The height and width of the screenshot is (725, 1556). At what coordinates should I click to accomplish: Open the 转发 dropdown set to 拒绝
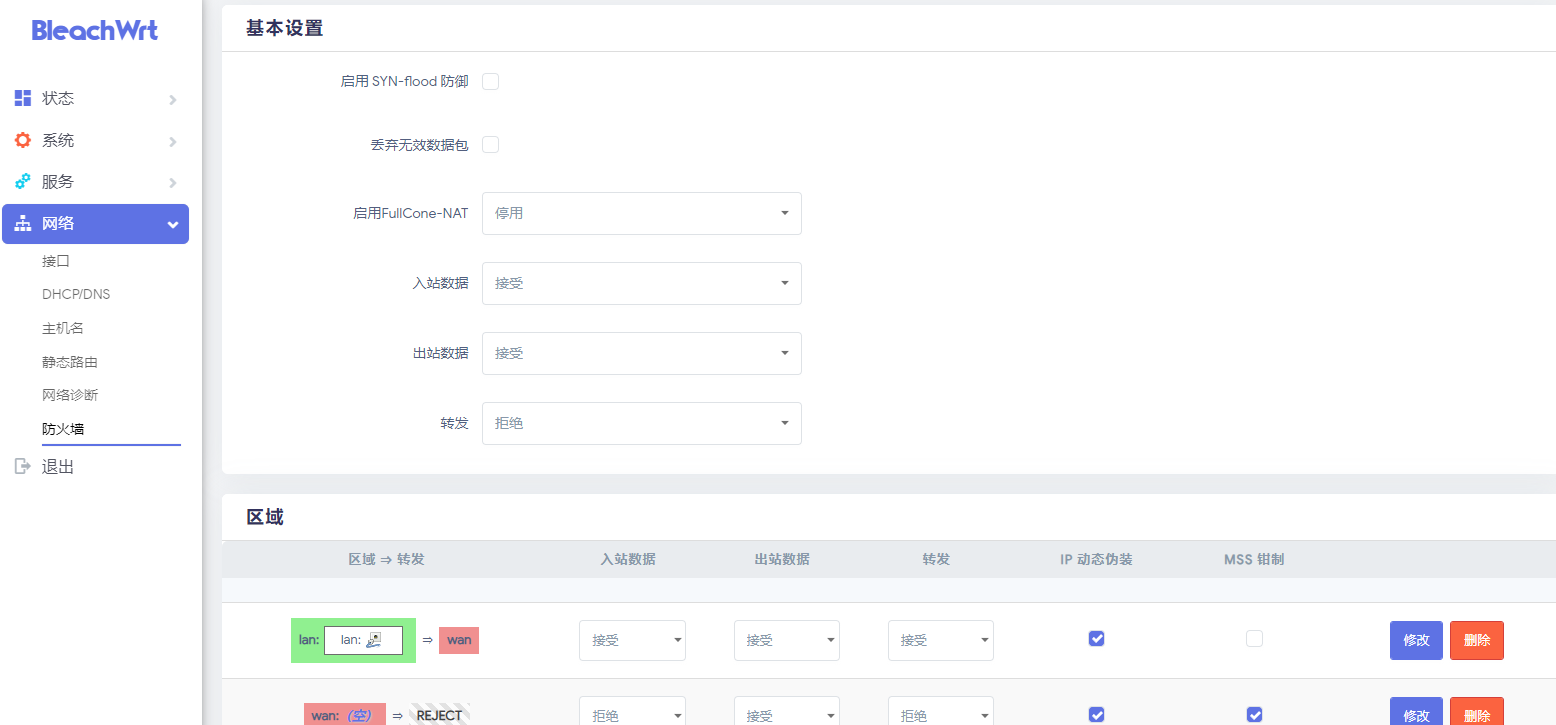[x=641, y=423]
